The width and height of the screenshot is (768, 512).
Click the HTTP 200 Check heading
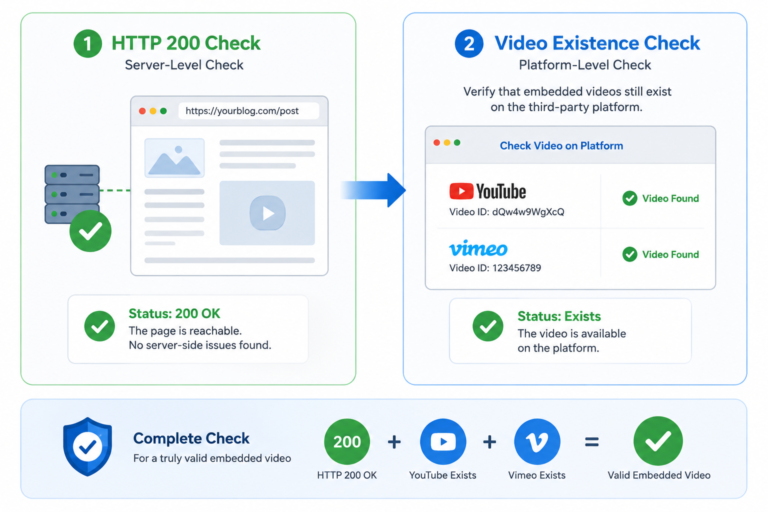[186, 43]
